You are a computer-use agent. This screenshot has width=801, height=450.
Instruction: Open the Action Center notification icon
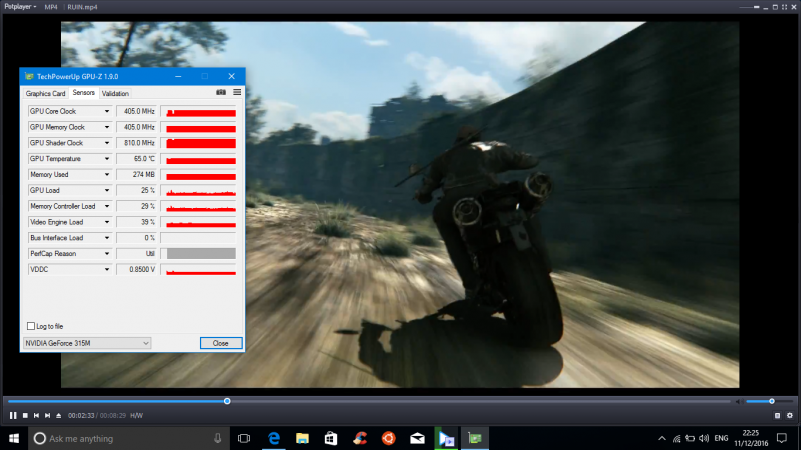point(782,438)
